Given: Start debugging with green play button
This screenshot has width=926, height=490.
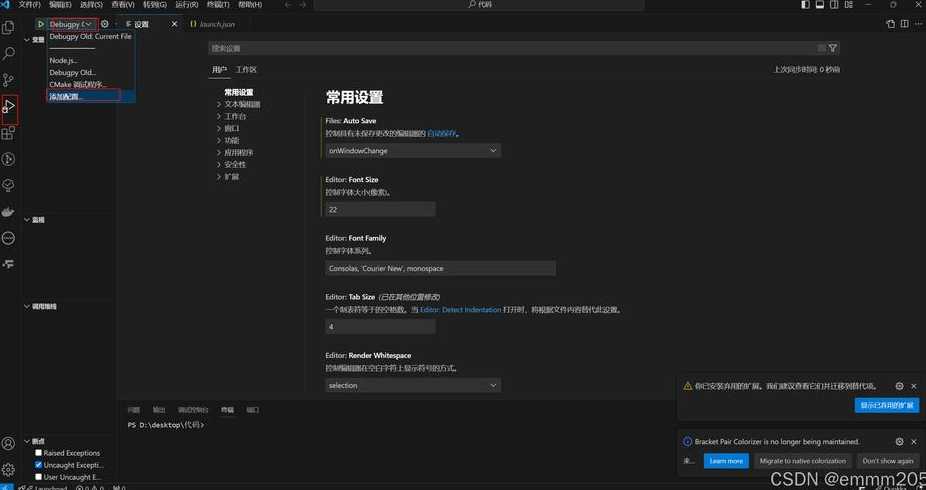Looking at the screenshot, I should (x=40, y=24).
